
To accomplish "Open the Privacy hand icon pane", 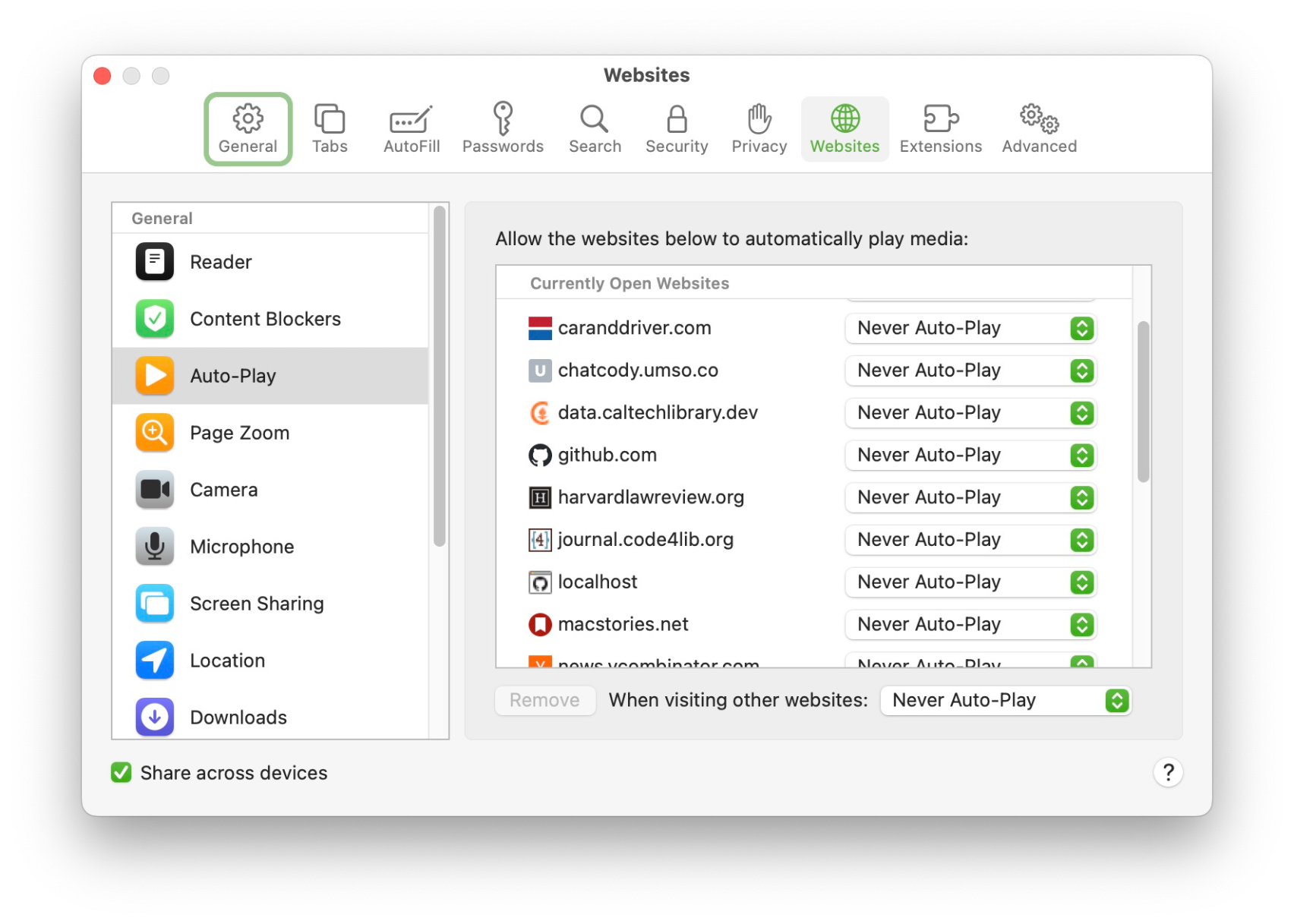I will (758, 129).
